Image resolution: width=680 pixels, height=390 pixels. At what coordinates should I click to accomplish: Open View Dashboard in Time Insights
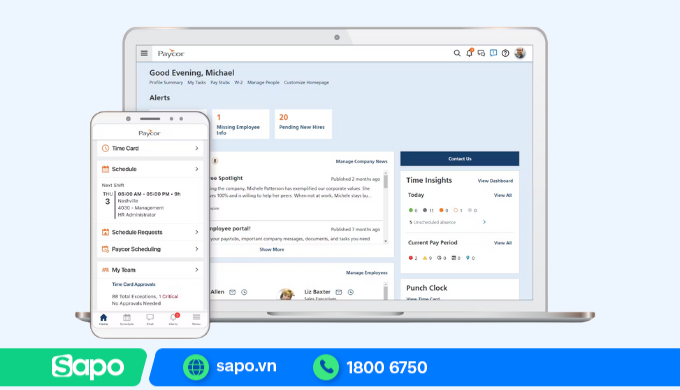coord(495,181)
